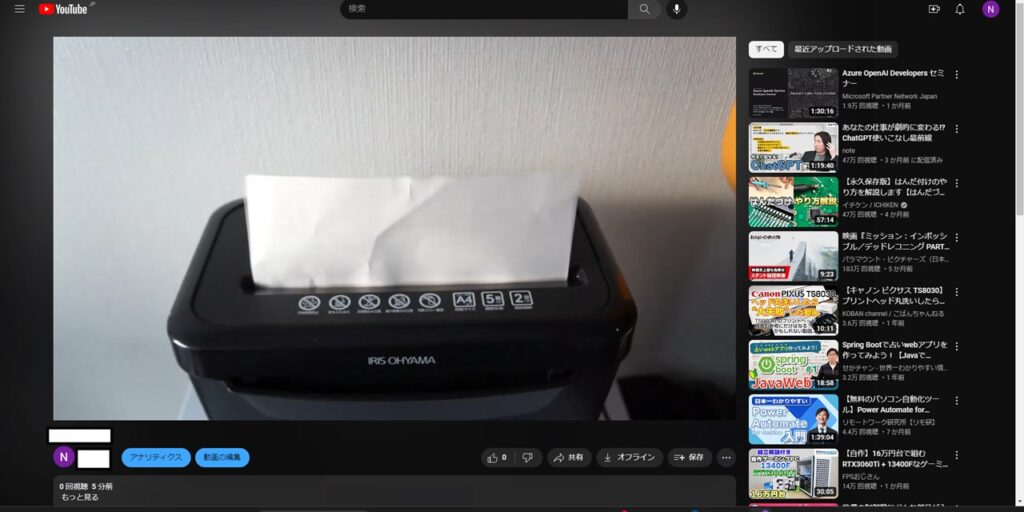Download video with オフライン button
Image resolution: width=1024 pixels, height=512 pixels.
(629, 458)
